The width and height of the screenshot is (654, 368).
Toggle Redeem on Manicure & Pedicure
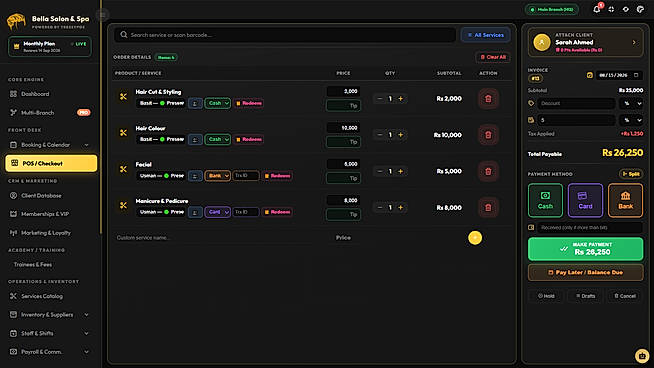pos(277,212)
